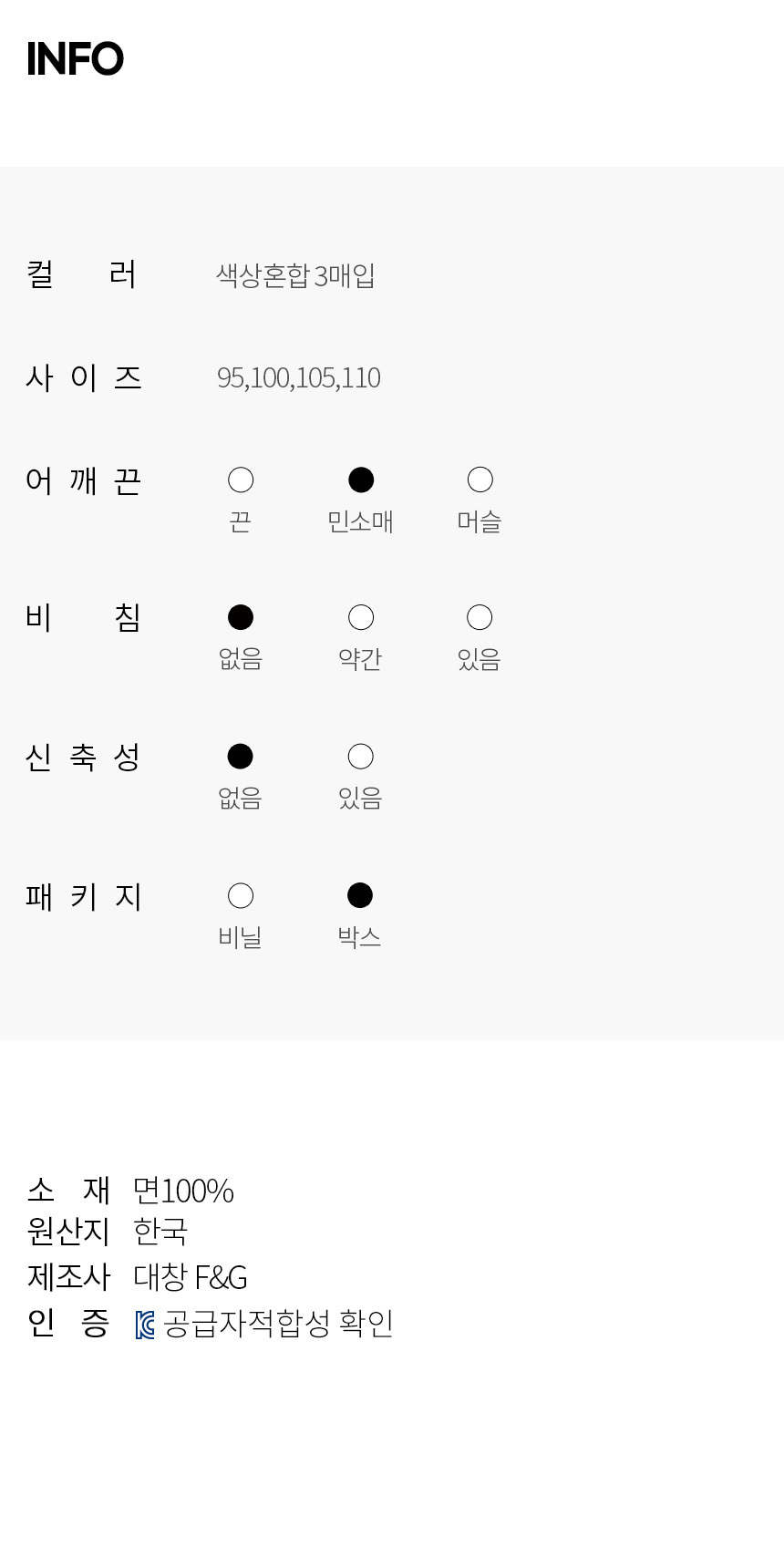Click the 면100% material text
Image resolution: width=784 pixels, height=1568 pixels.
pyautogui.click(x=183, y=1191)
